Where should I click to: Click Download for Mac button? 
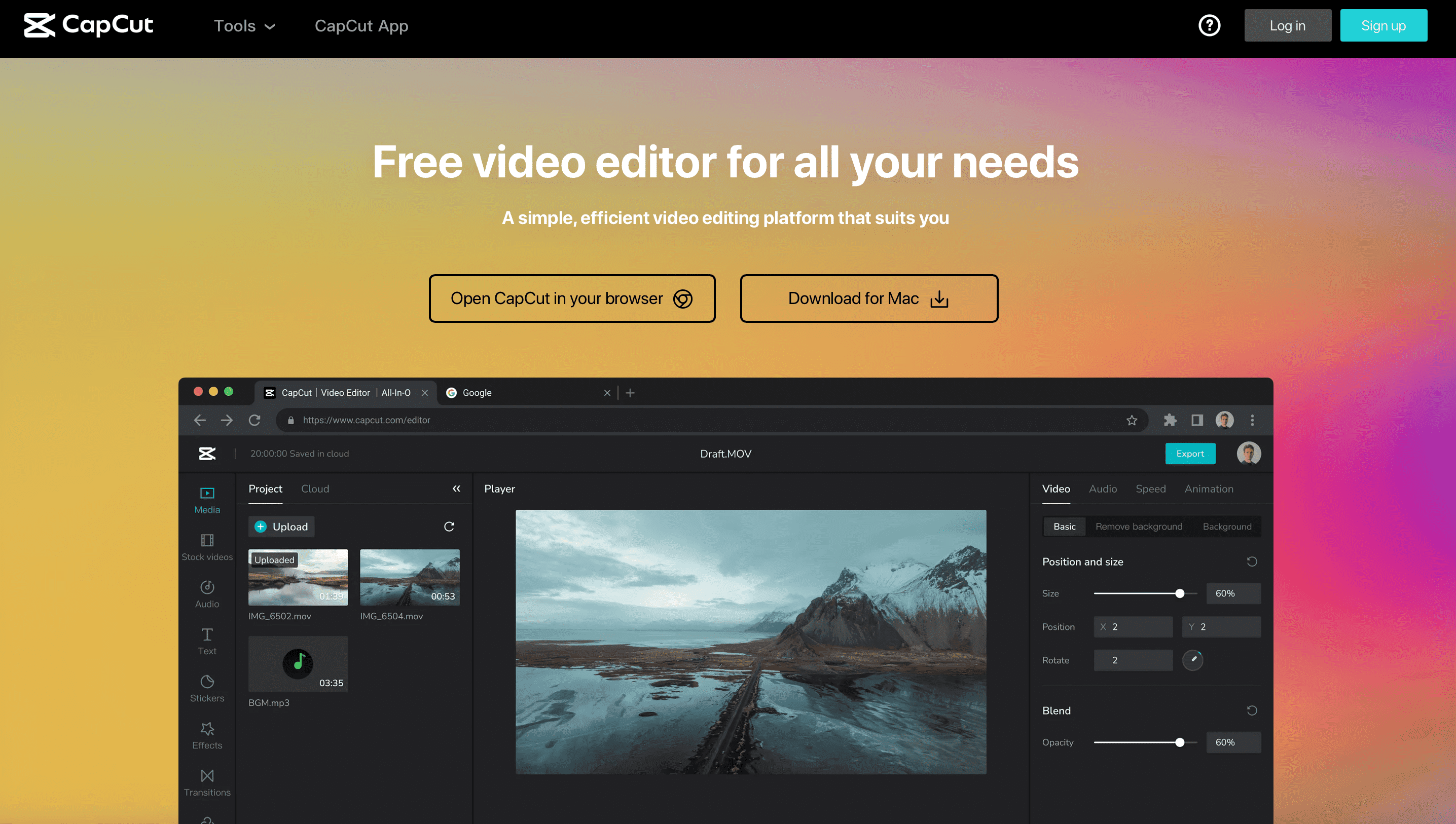pos(868,298)
